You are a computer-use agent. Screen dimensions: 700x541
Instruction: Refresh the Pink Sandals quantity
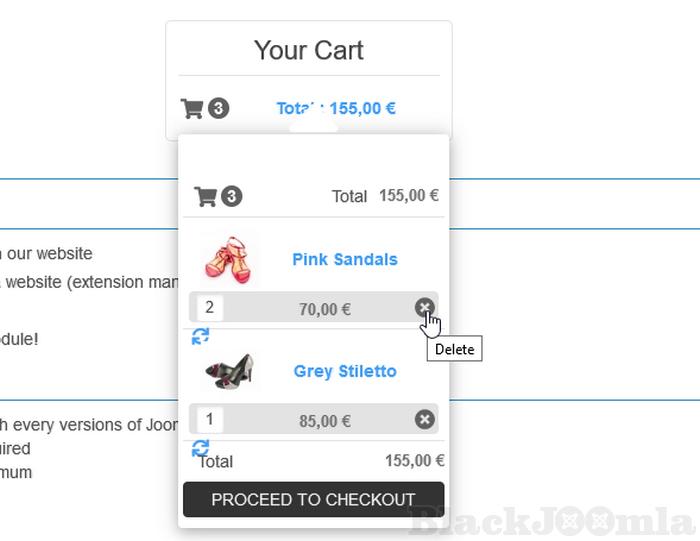click(x=200, y=336)
